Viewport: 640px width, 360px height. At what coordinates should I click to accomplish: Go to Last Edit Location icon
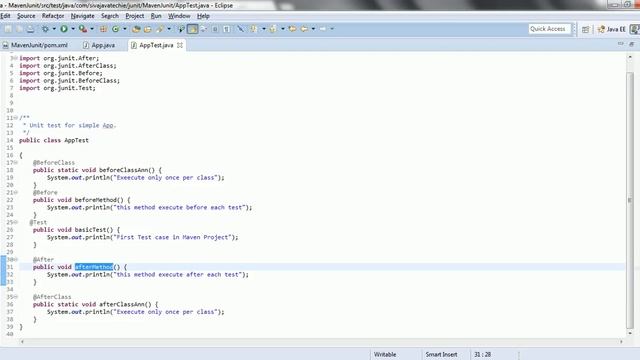pos(292,29)
